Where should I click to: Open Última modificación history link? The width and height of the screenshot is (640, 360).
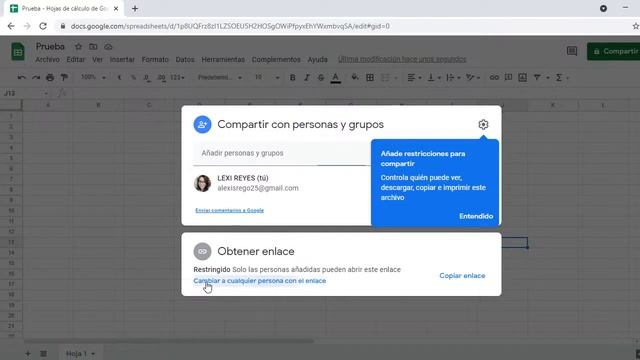click(402, 60)
